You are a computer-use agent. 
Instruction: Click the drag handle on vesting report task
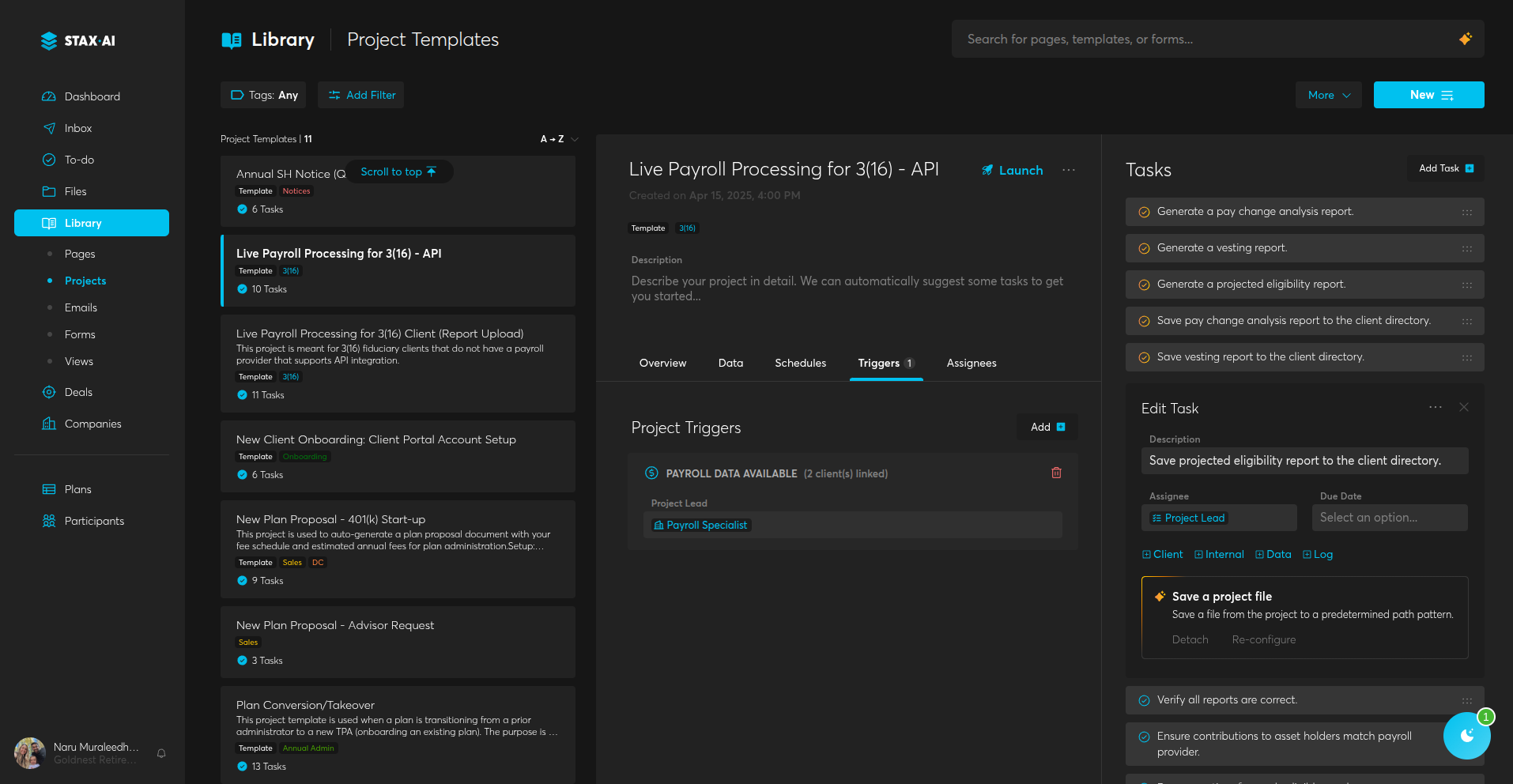pos(1466,248)
